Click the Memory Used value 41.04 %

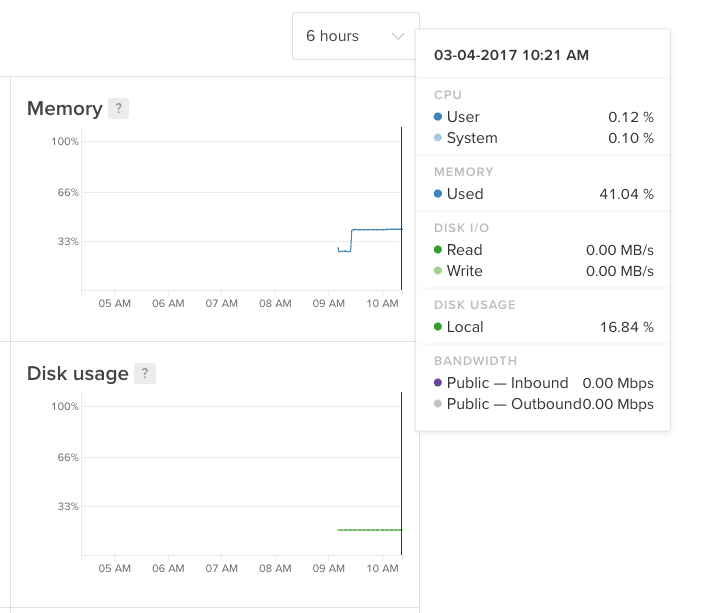[626, 194]
